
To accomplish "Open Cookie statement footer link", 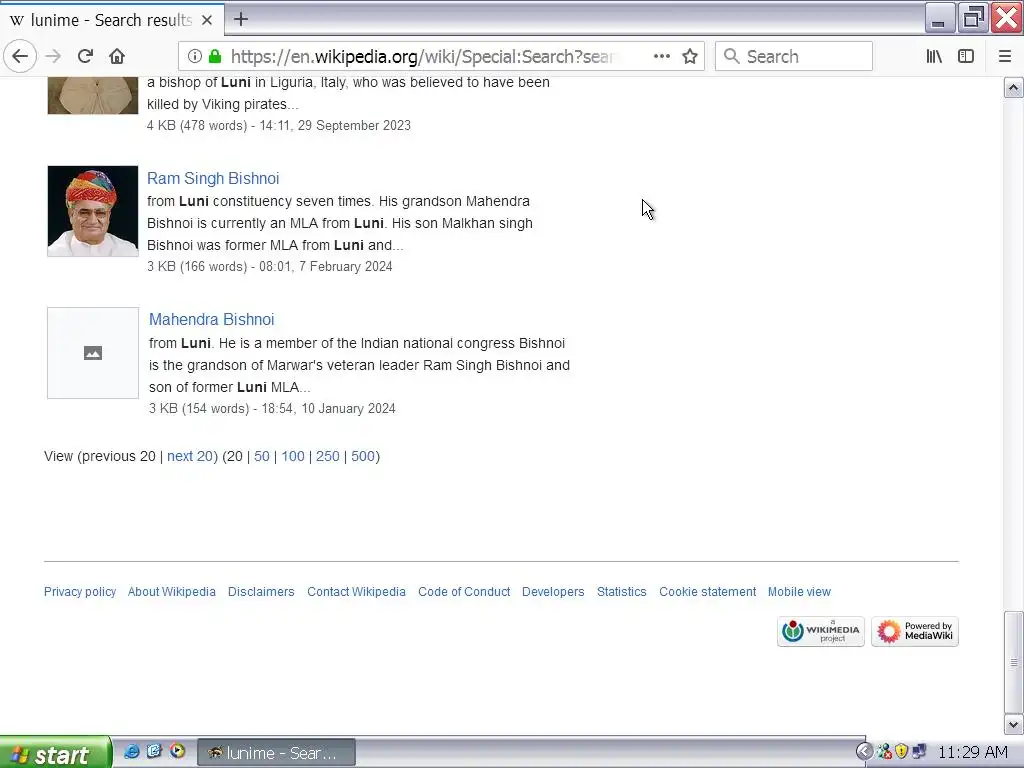I will coord(707,592).
